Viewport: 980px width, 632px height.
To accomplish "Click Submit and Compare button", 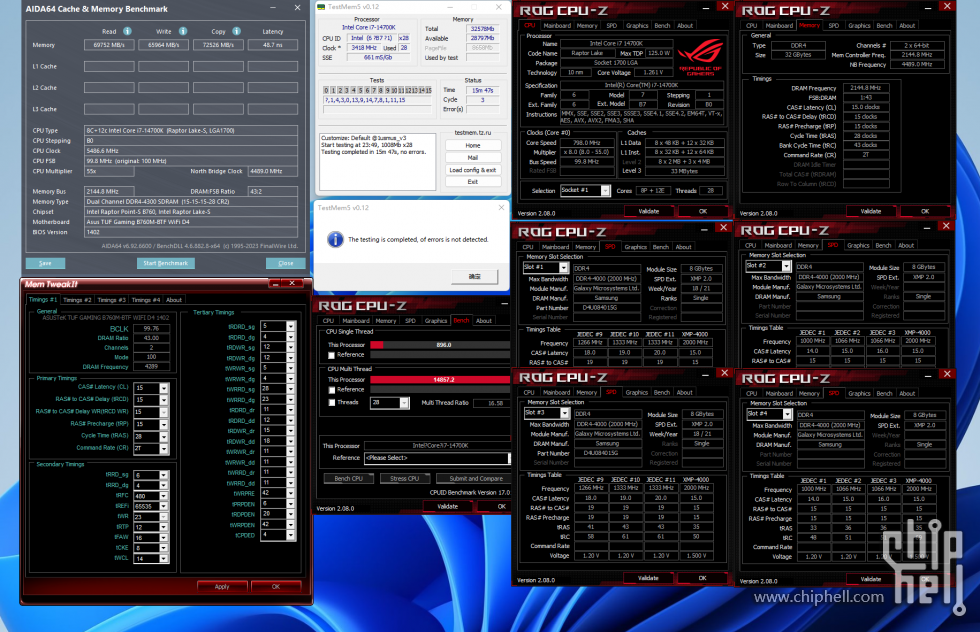I will pos(476,478).
